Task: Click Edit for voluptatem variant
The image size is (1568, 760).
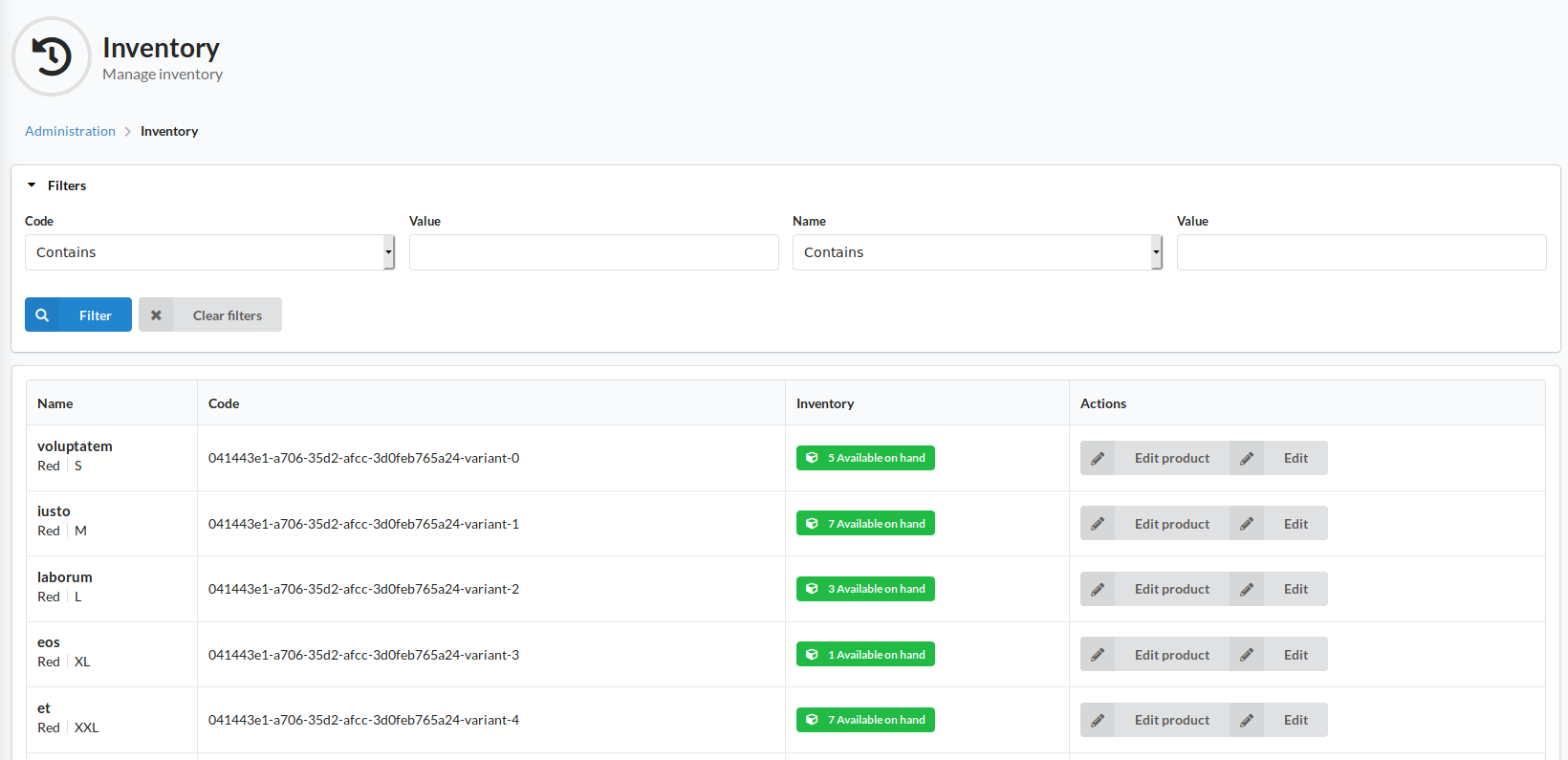Action: tap(1278, 458)
